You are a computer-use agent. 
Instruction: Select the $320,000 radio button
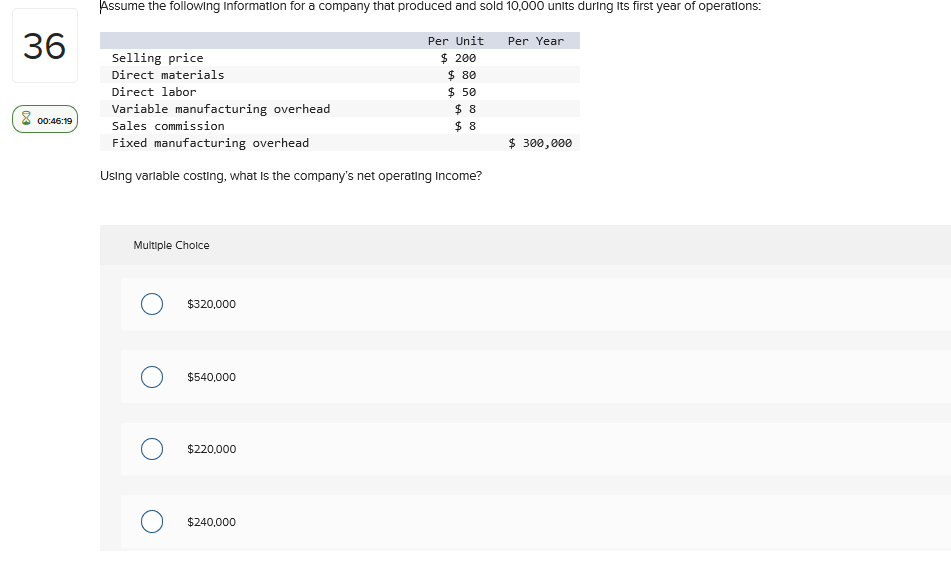(152, 304)
